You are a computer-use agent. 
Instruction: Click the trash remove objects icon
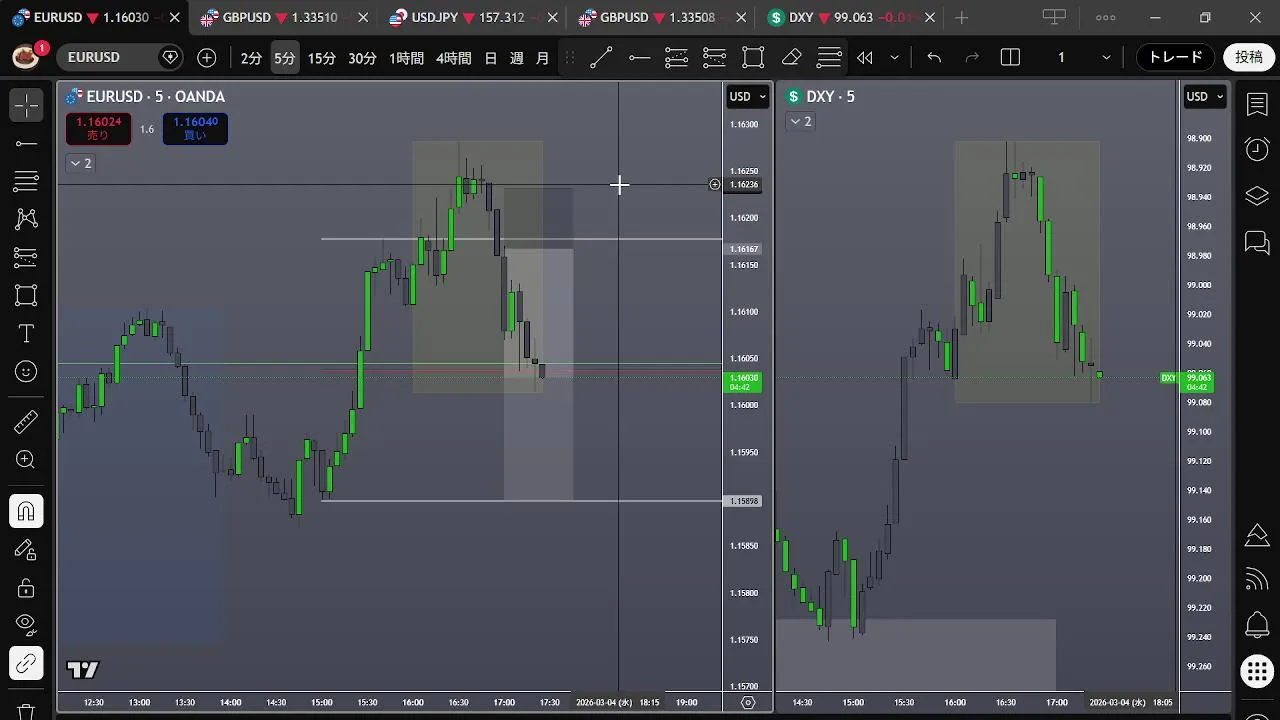tap(26, 711)
